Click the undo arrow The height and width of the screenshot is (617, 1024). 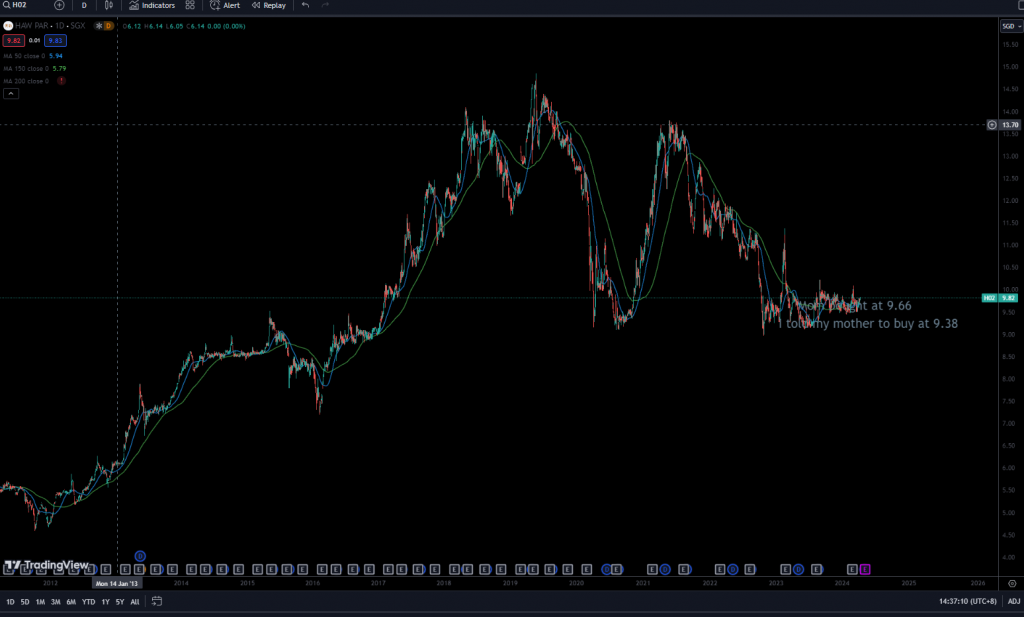[x=305, y=5]
